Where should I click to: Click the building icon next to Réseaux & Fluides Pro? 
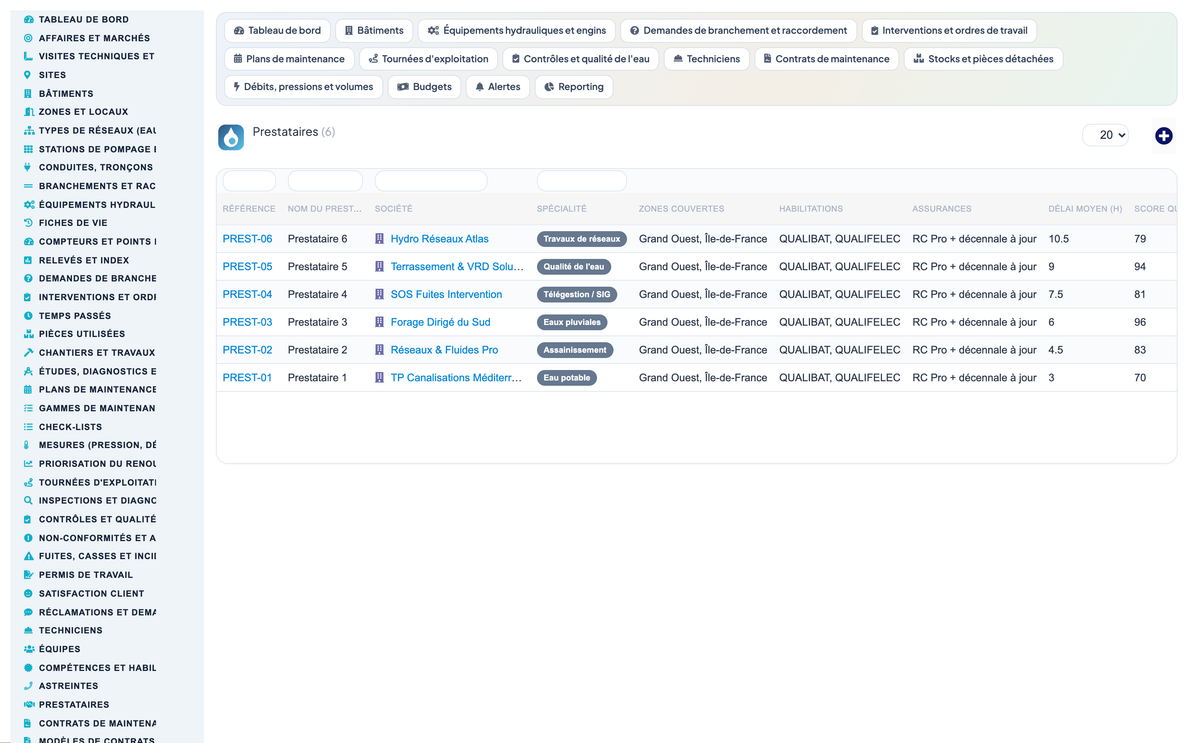coord(380,350)
